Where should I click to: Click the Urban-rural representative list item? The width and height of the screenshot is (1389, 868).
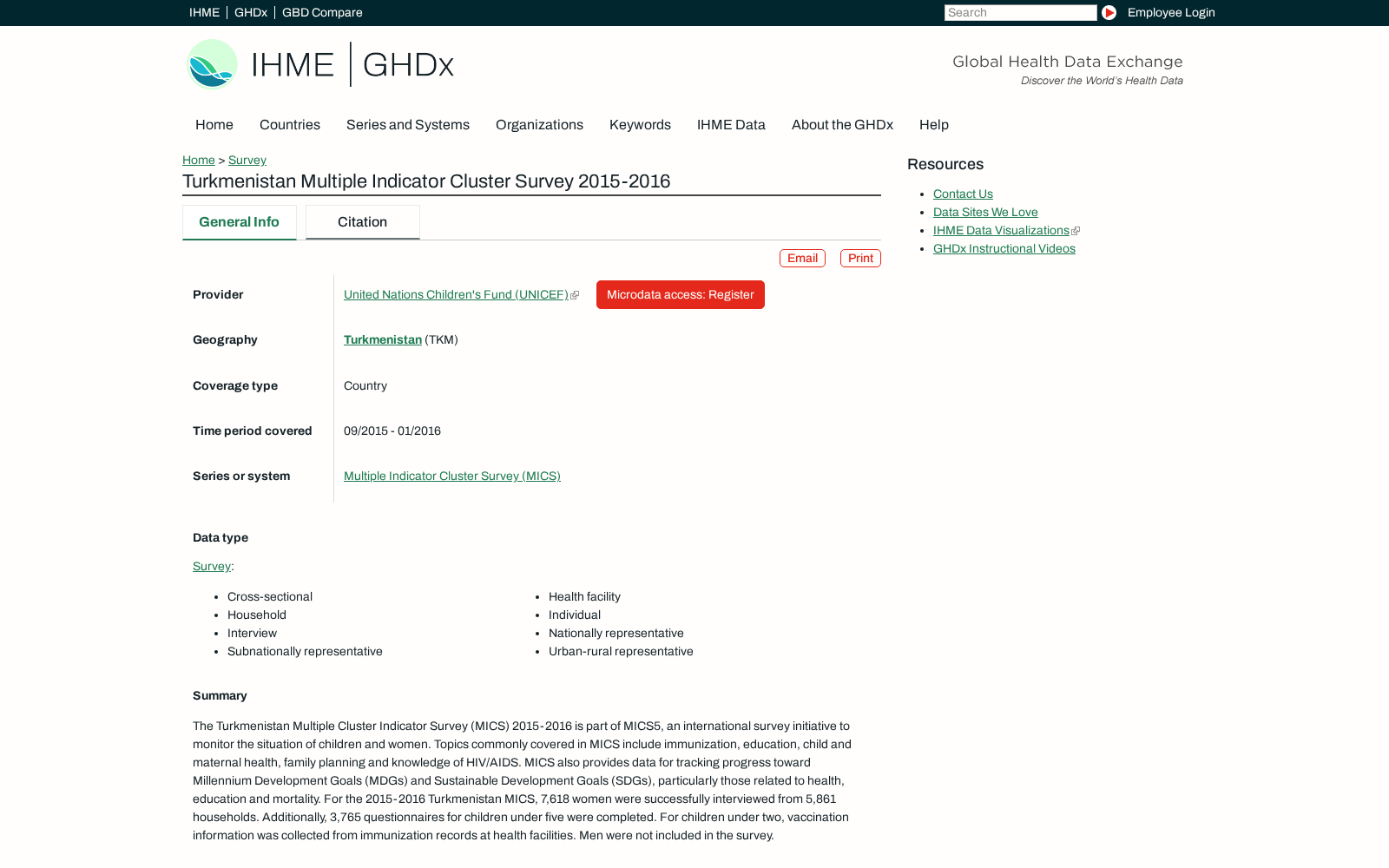coord(621,652)
